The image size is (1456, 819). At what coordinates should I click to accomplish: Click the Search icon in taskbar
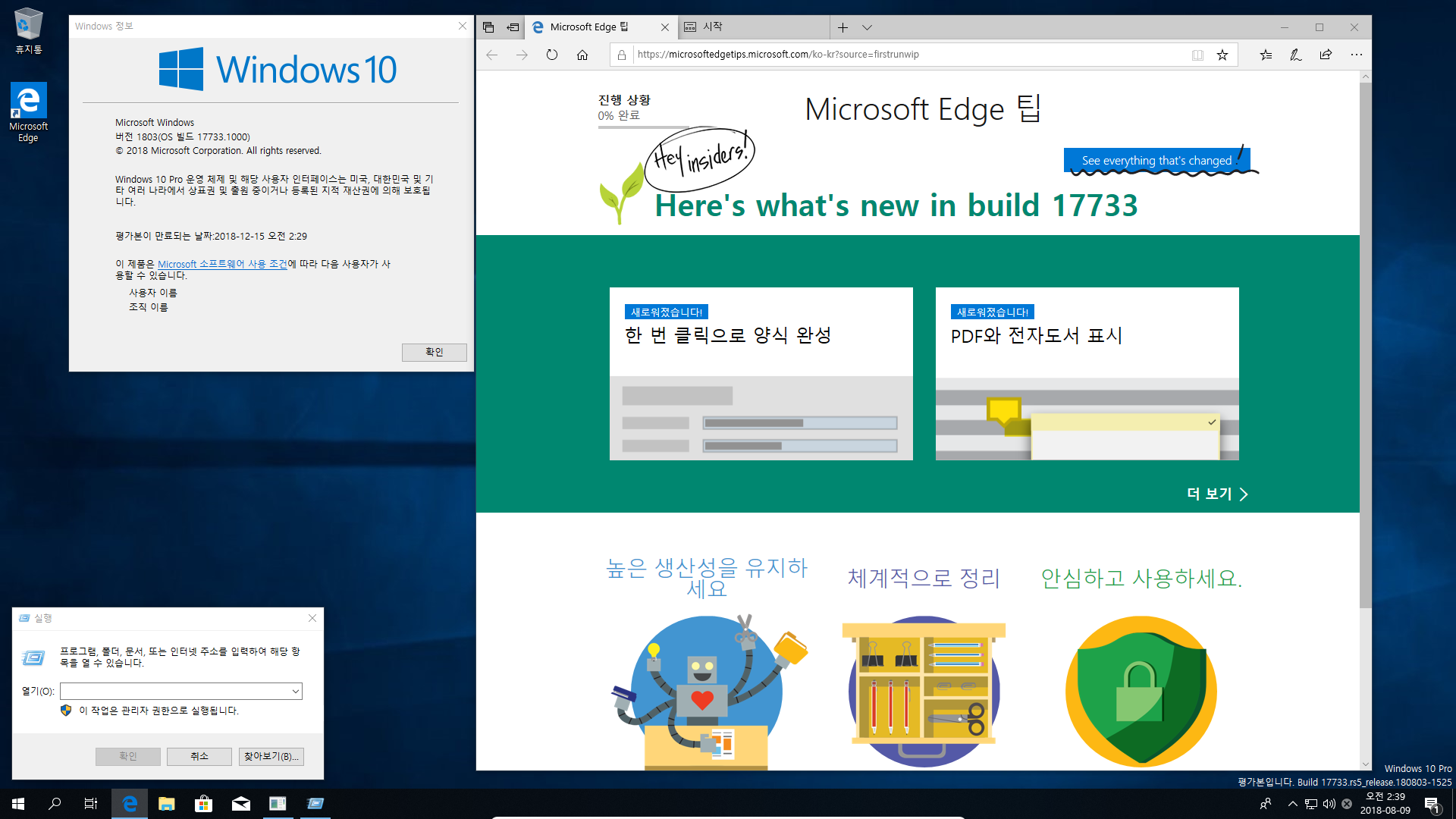coord(54,803)
